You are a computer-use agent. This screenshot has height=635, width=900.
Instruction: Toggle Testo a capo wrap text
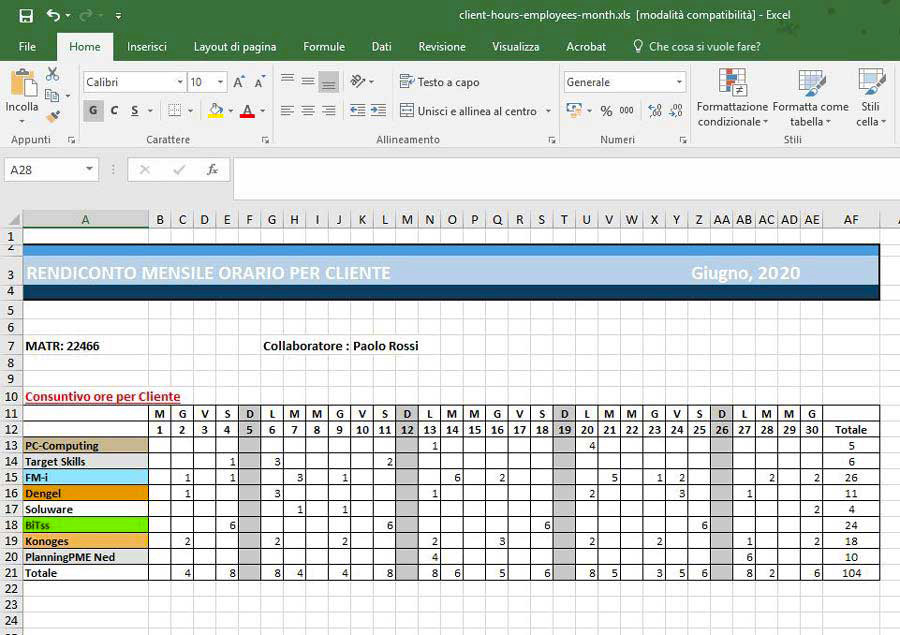[440, 82]
